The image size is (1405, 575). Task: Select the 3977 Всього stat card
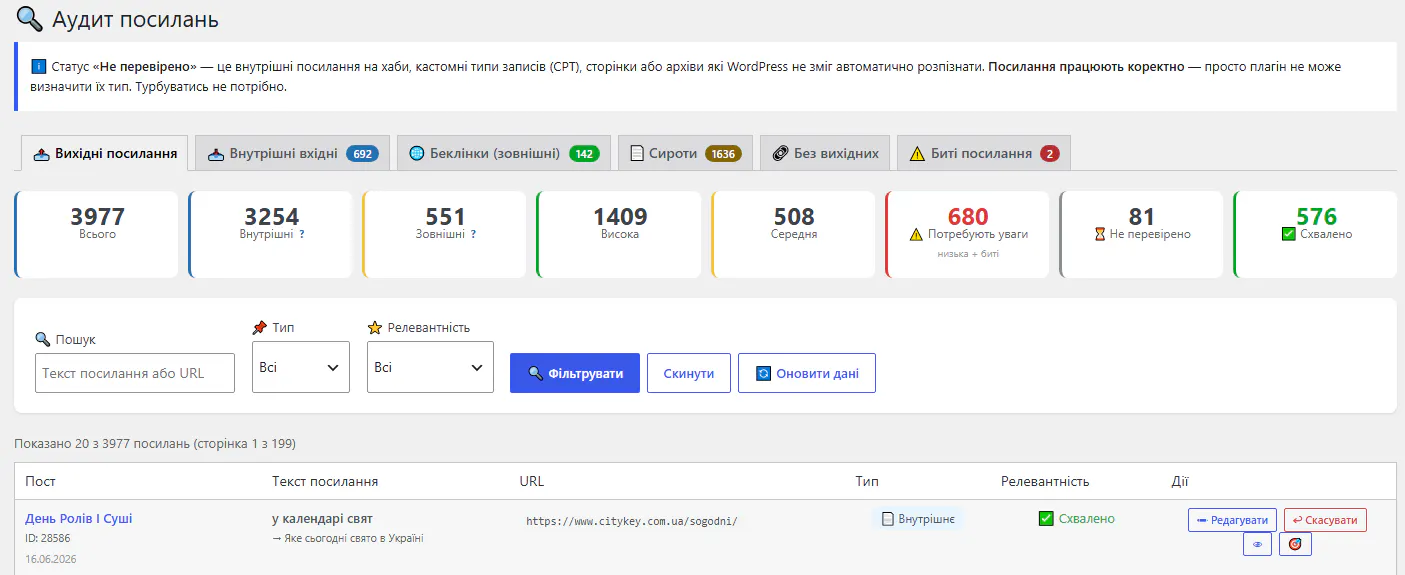click(x=97, y=234)
